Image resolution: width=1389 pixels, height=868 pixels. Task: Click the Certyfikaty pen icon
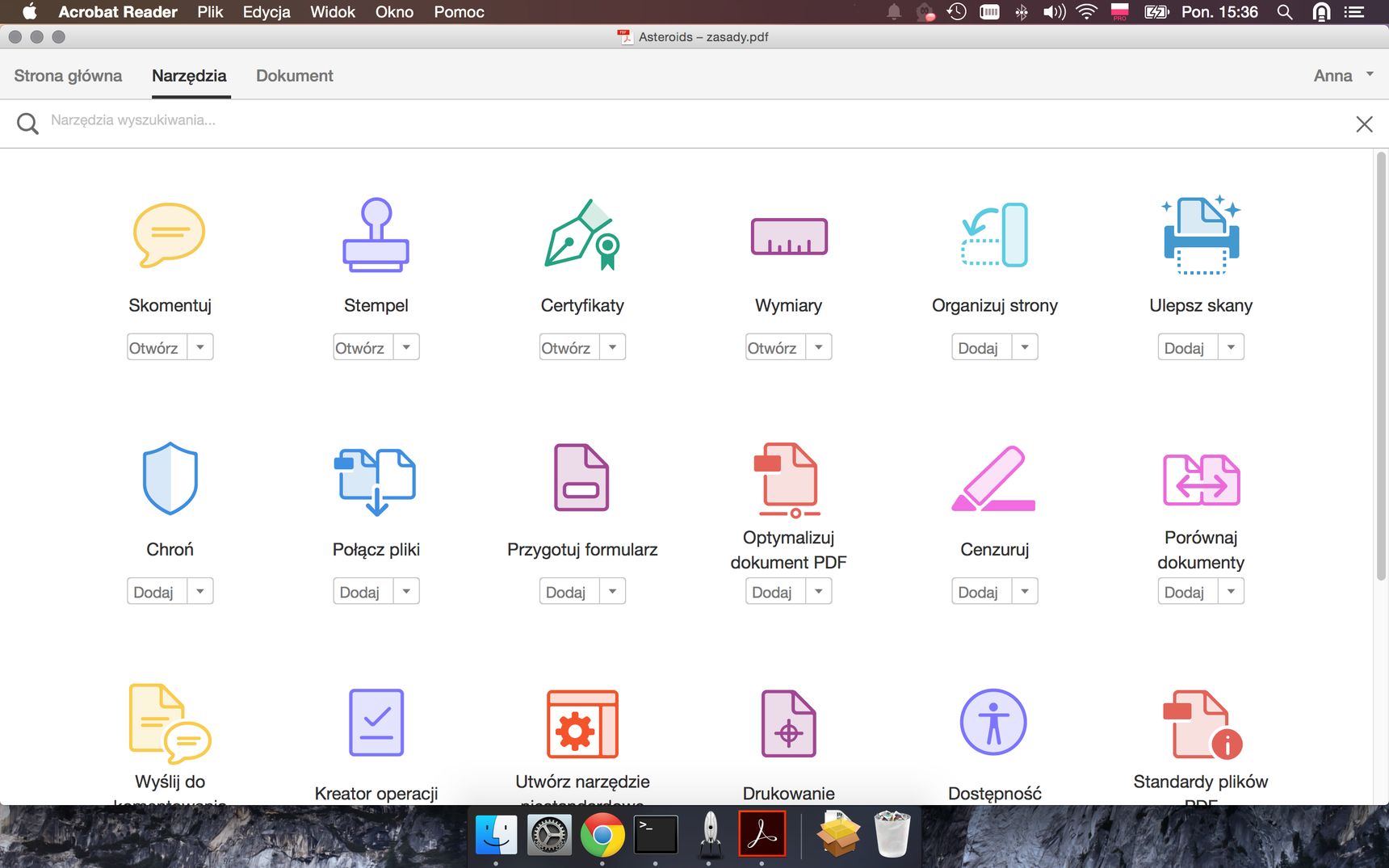pos(582,235)
